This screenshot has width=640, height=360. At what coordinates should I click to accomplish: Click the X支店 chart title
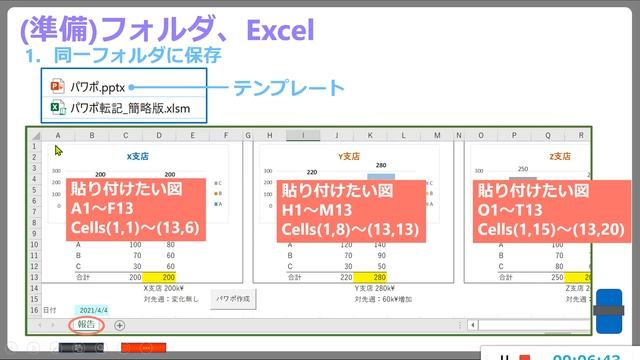(138, 156)
